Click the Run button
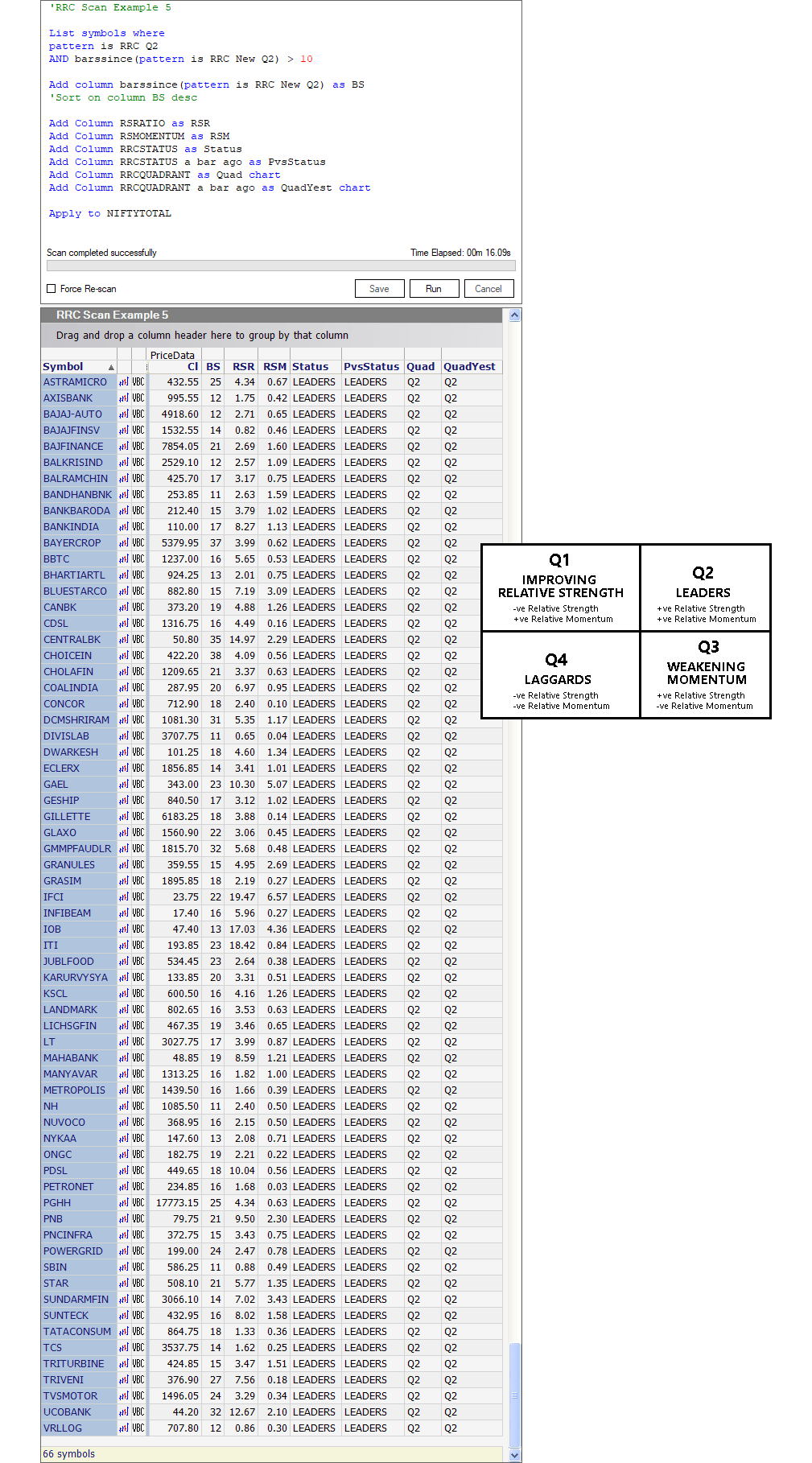Image resolution: width=812 pixels, height=1463 pixels. 434,289
